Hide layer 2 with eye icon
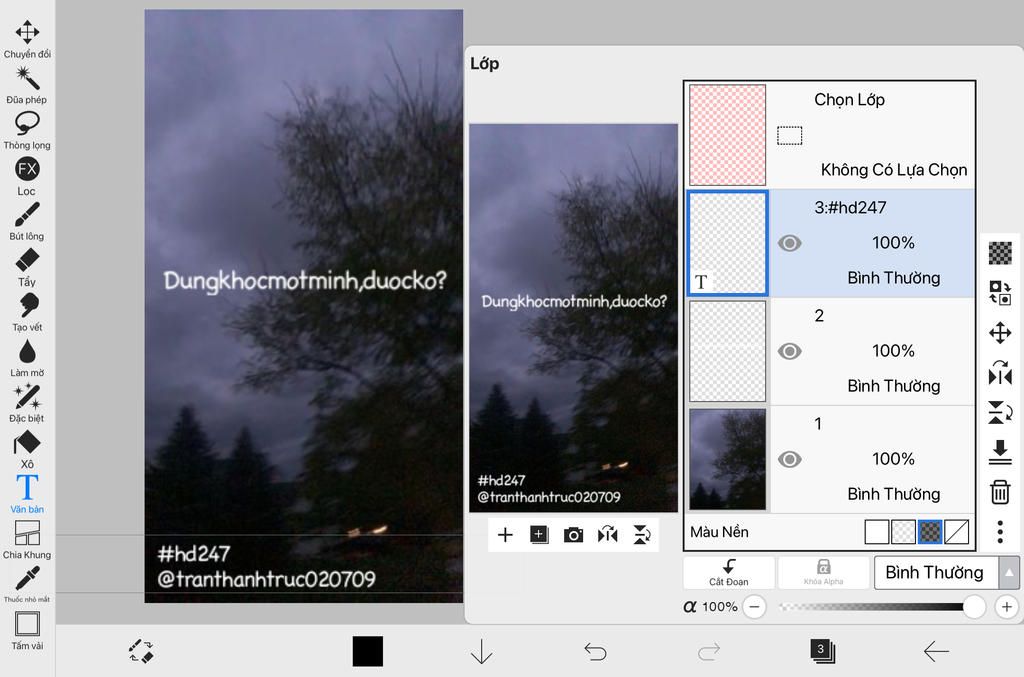 [790, 351]
